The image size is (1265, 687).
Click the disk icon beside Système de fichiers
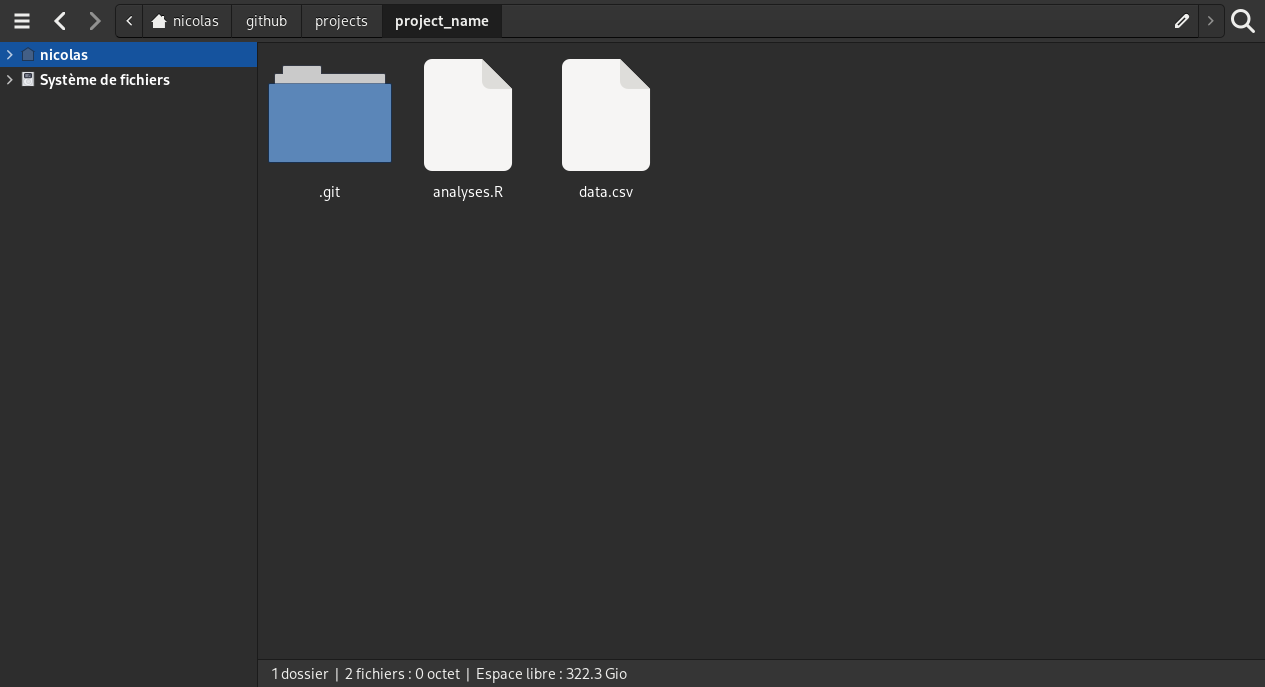[28, 80]
